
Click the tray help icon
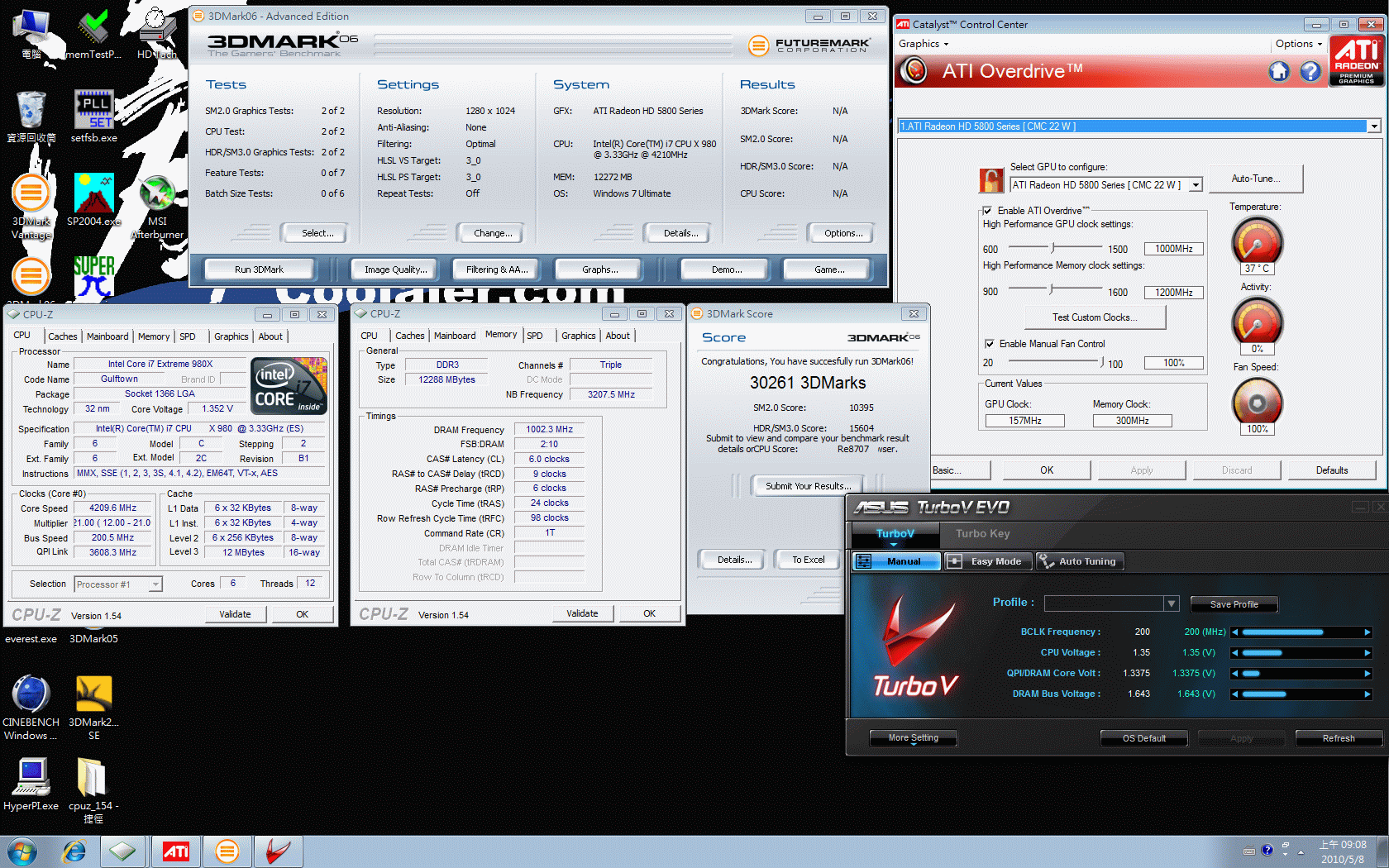coord(1267,850)
